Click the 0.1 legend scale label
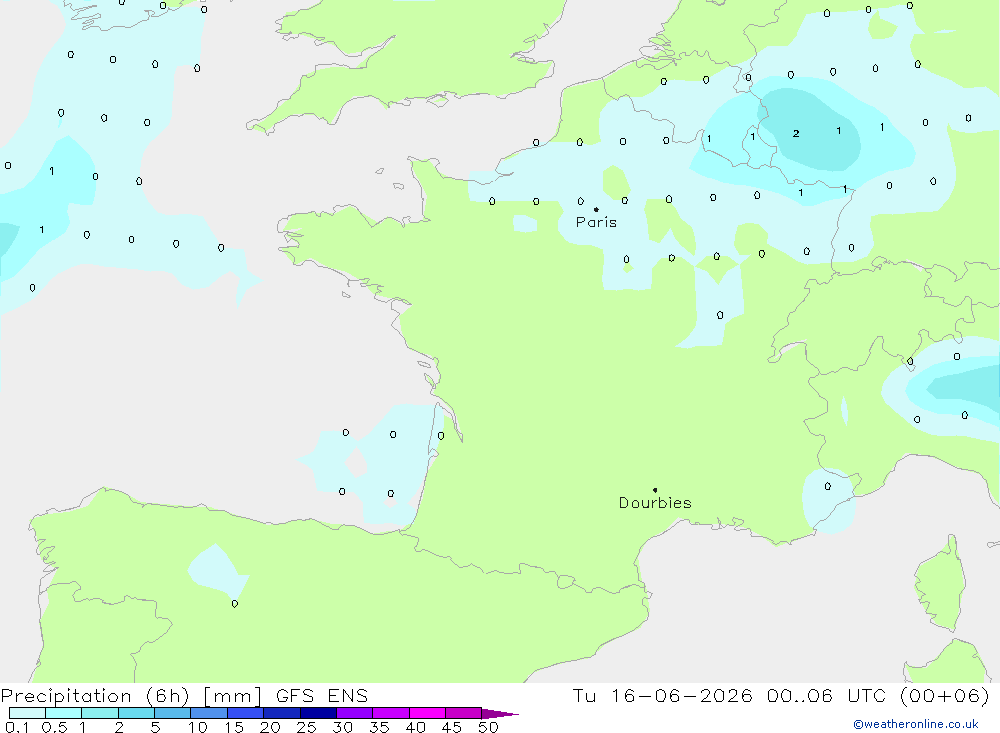 [17, 727]
